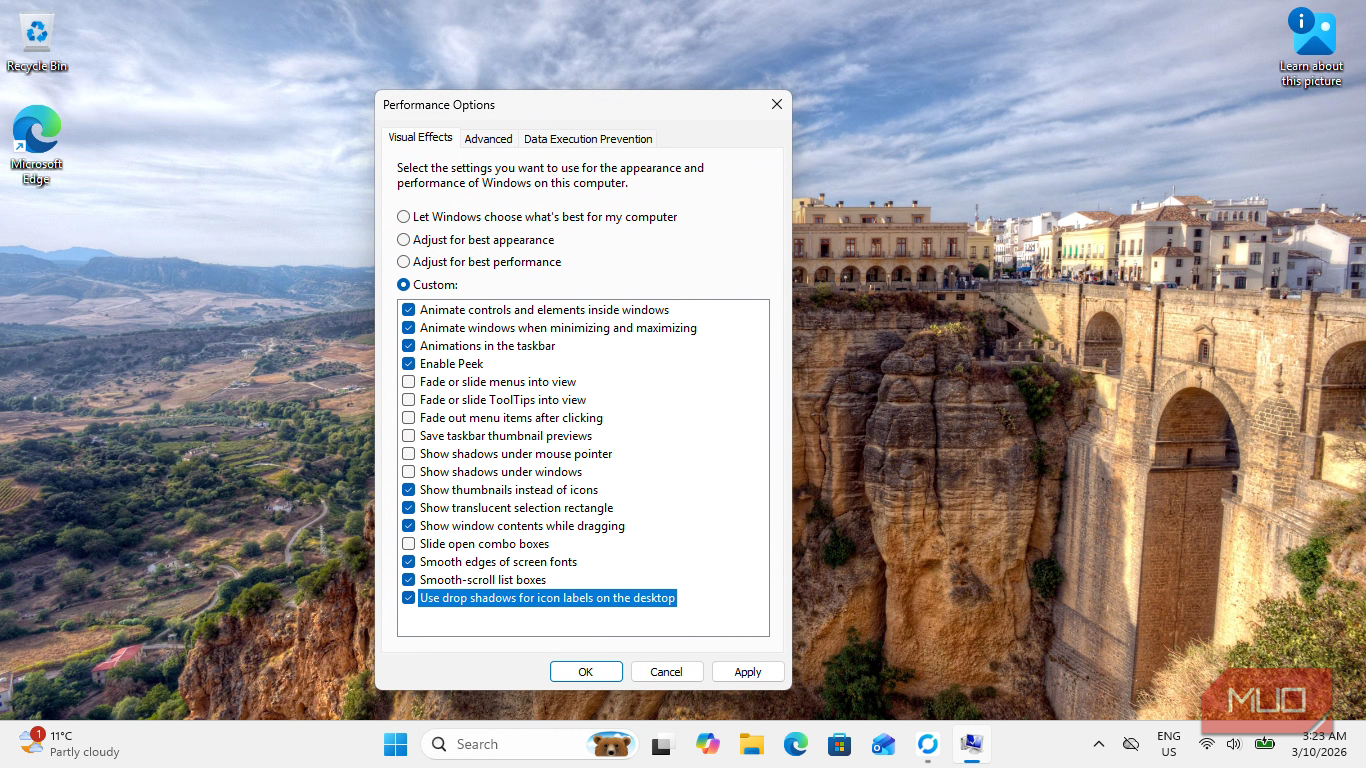
Task: Click the taskbar Search box
Action: click(x=530, y=744)
